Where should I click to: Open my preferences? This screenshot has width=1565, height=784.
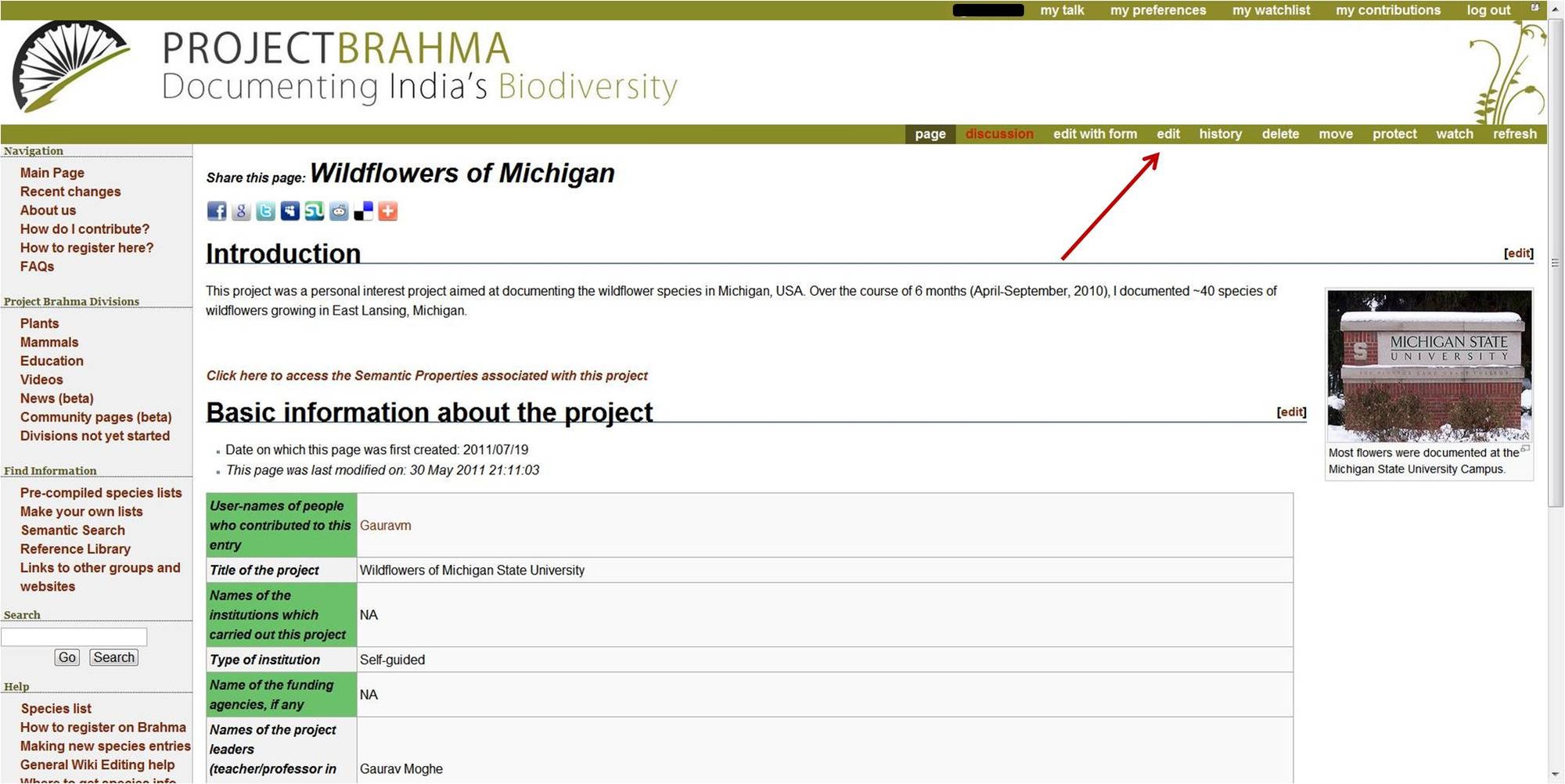(x=1158, y=10)
